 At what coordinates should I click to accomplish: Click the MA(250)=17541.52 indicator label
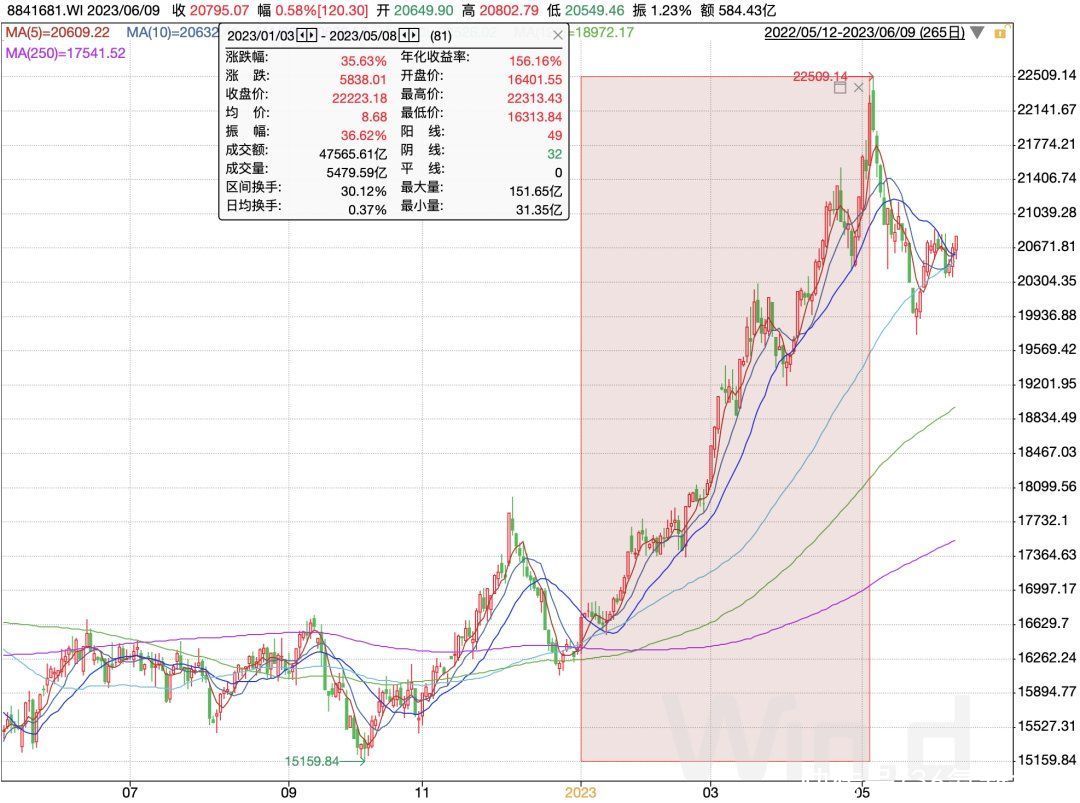coord(65,53)
